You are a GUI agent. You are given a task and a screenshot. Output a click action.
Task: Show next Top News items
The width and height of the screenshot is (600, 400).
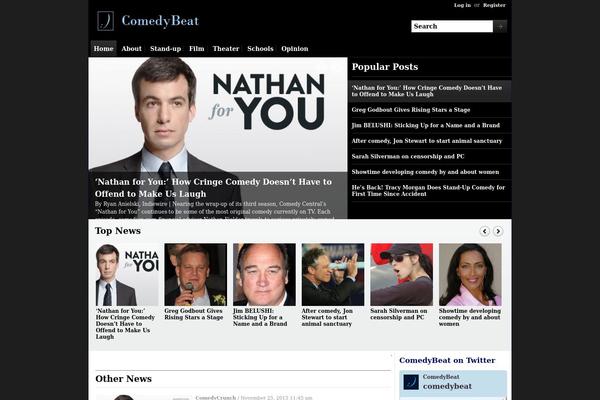(498, 231)
